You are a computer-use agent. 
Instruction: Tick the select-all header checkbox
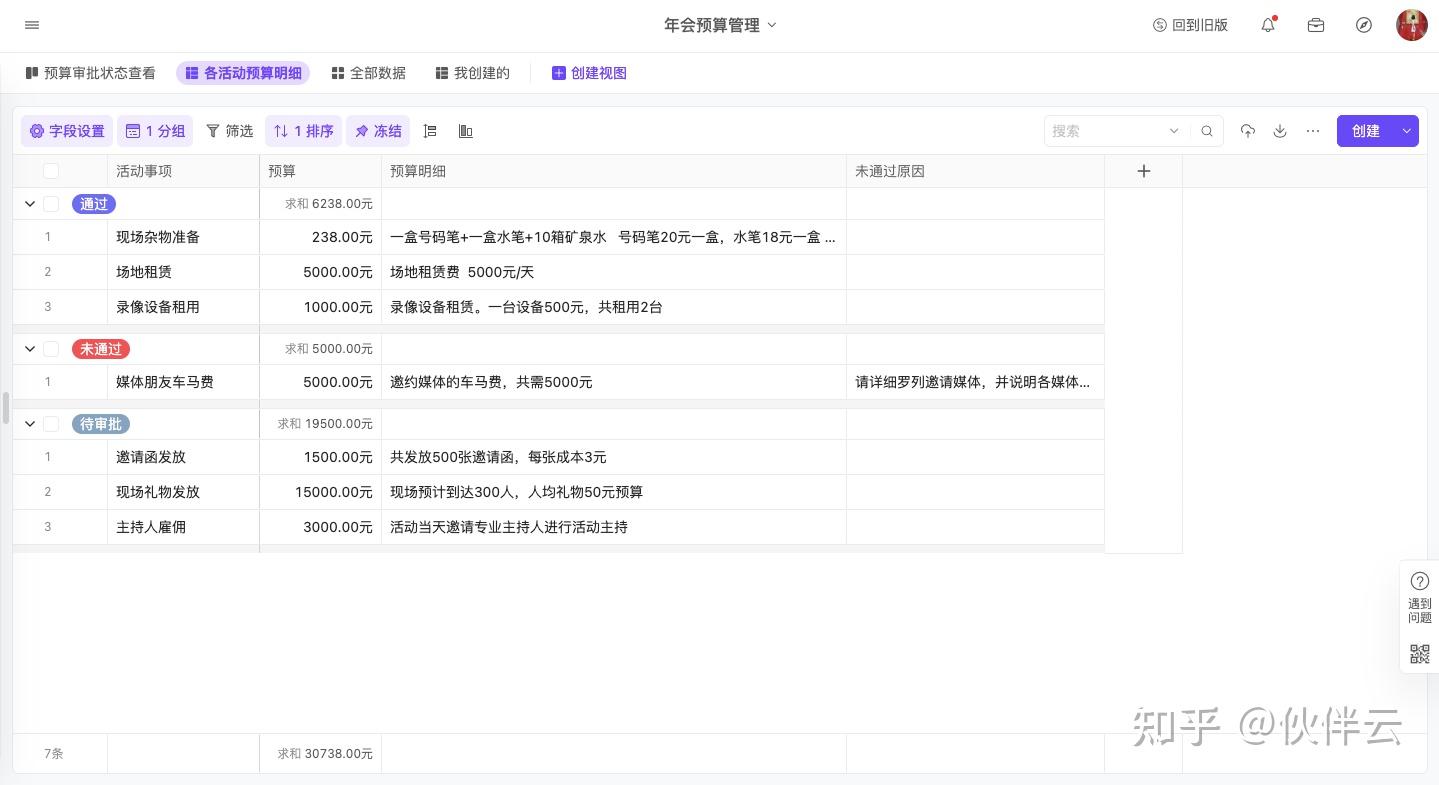[x=51, y=171]
